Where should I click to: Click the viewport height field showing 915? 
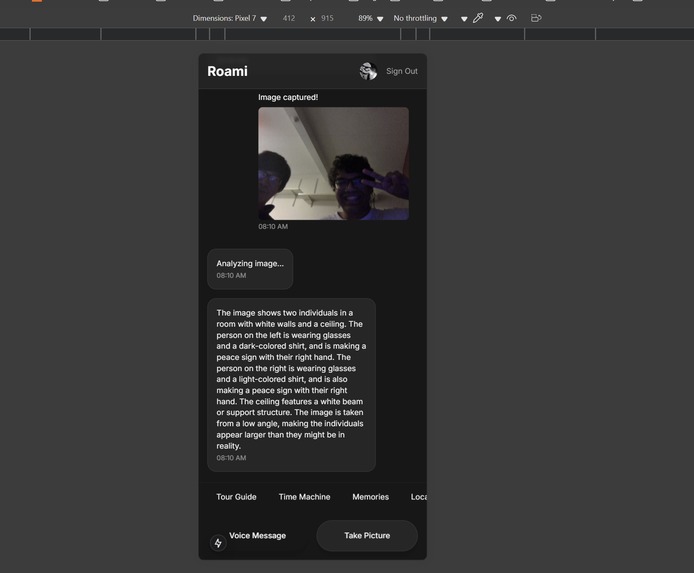(328, 18)
